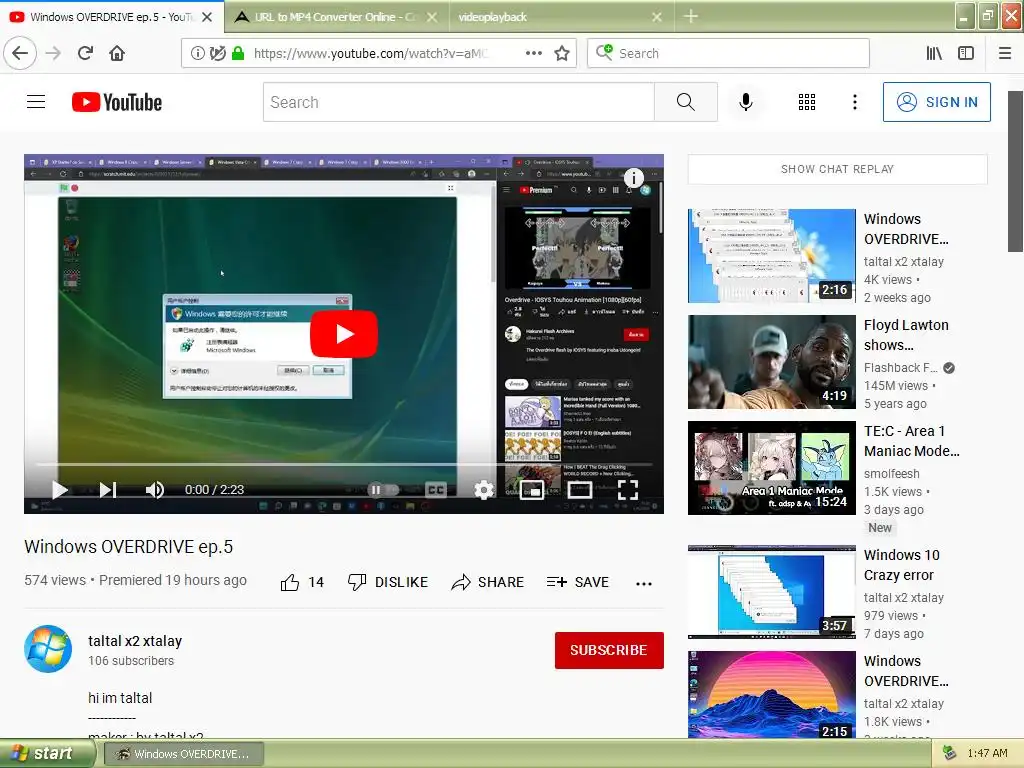The width and height of the screenshot is (1024, 768).
Task: Open the 2:16 Windows OVERDRIVE thumbnail
Action: click(771, 256)
